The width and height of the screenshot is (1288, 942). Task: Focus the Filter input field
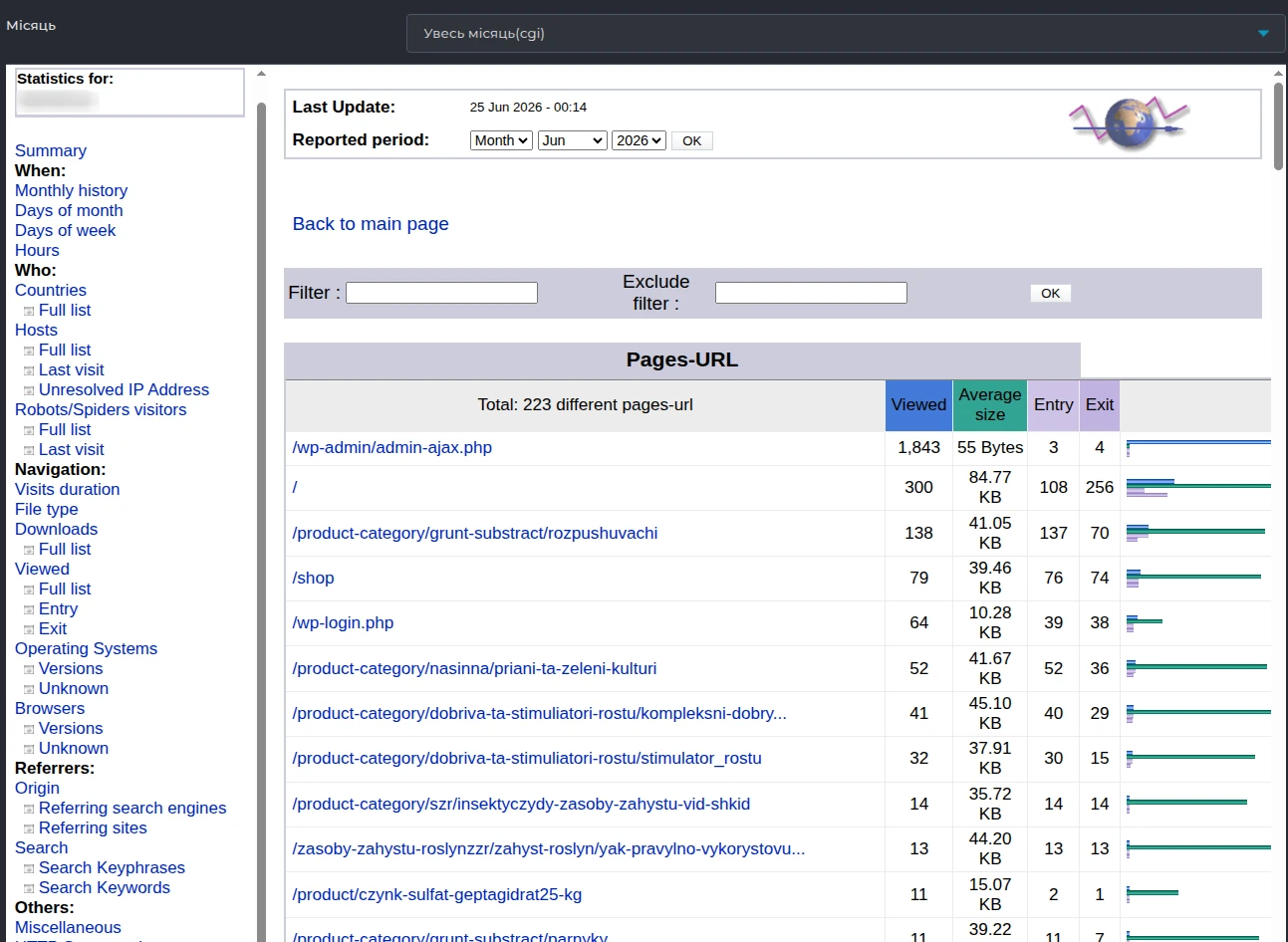click(441, 293)
